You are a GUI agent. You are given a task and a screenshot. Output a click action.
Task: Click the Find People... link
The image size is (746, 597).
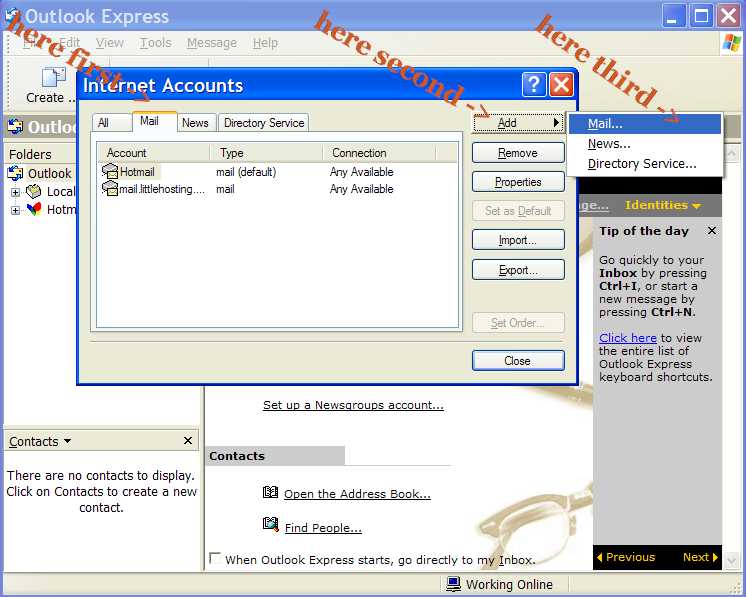click(x=323, y=528)
